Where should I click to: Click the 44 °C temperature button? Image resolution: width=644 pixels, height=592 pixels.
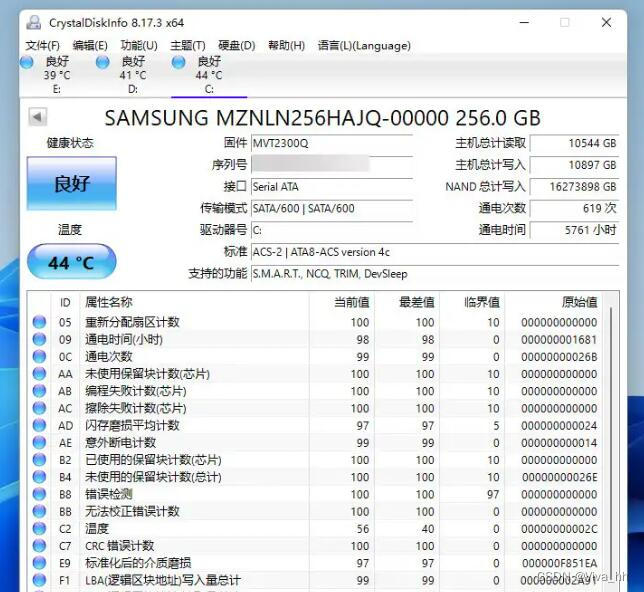coord(72,262)
